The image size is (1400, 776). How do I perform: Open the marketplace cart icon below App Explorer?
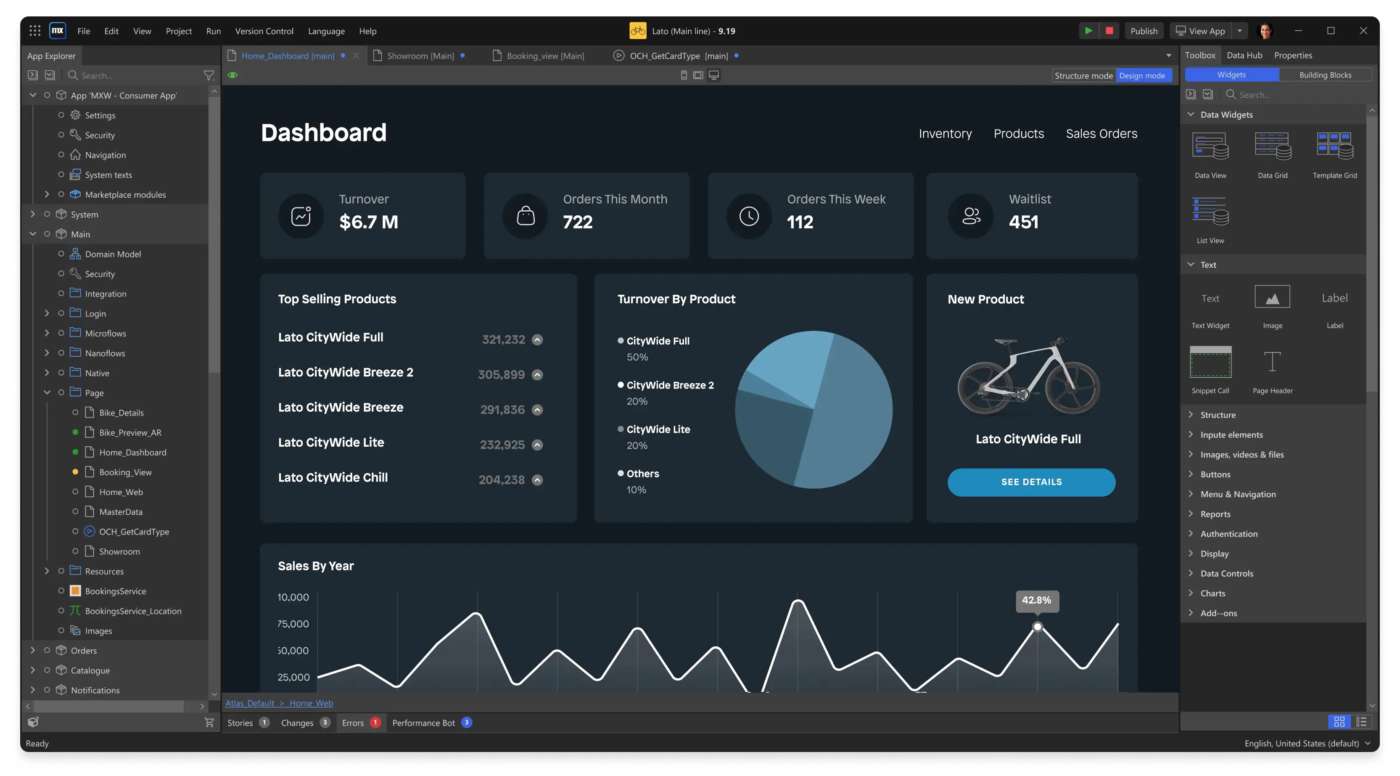click(x=209, y=722)
